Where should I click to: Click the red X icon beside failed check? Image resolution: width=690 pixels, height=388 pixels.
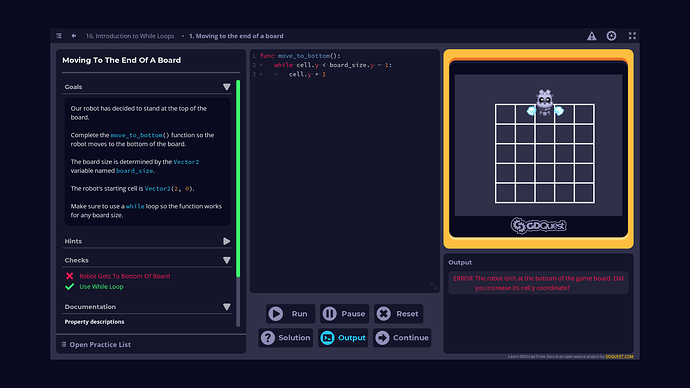(x=69, y=276)
